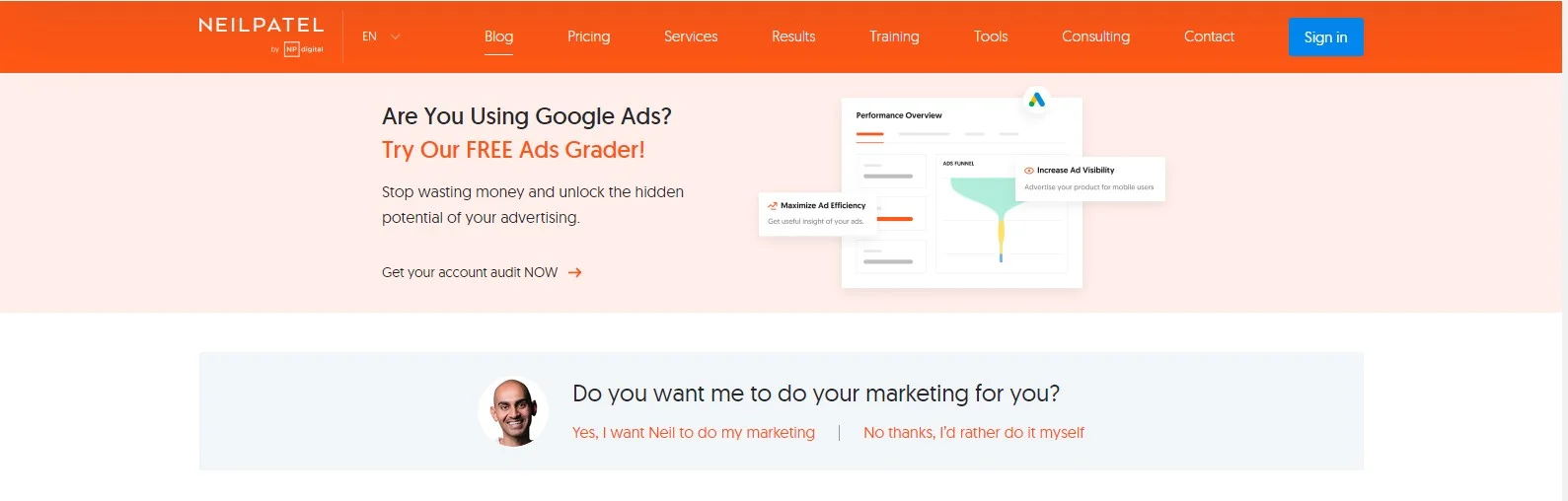
Task: Click the language chevron arrow
Action: pos(396,36)
